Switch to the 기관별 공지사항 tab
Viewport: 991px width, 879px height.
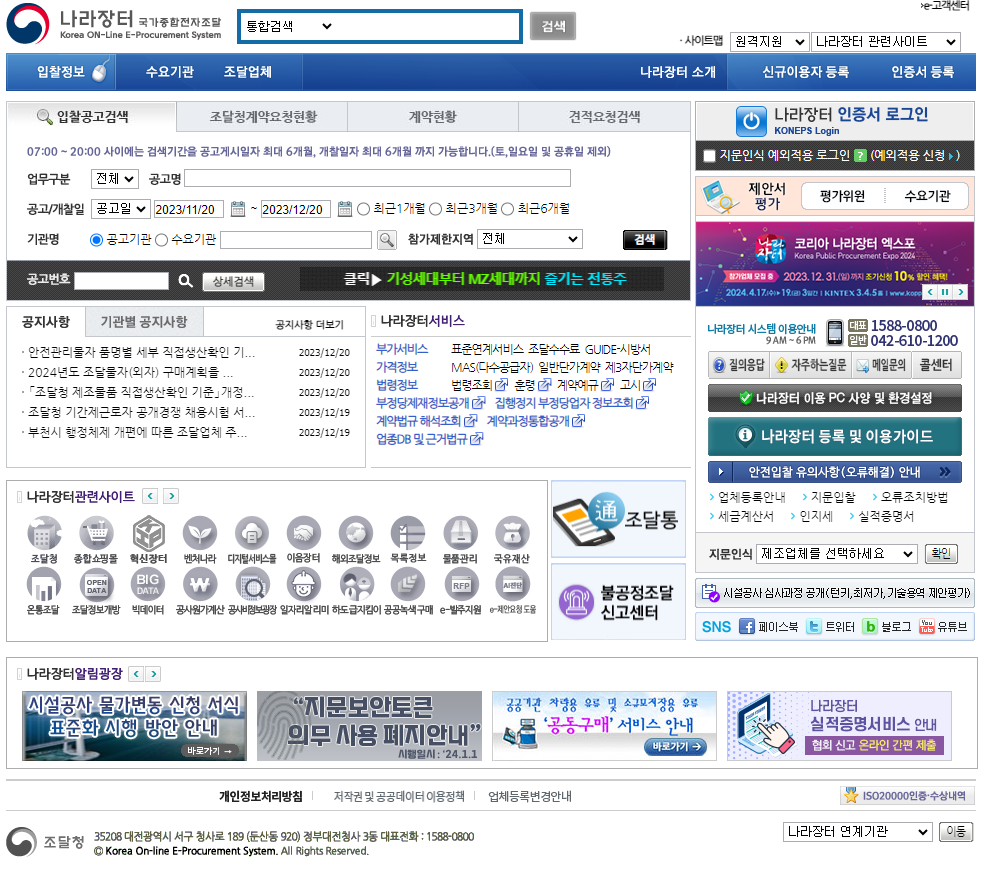[144, 322]
